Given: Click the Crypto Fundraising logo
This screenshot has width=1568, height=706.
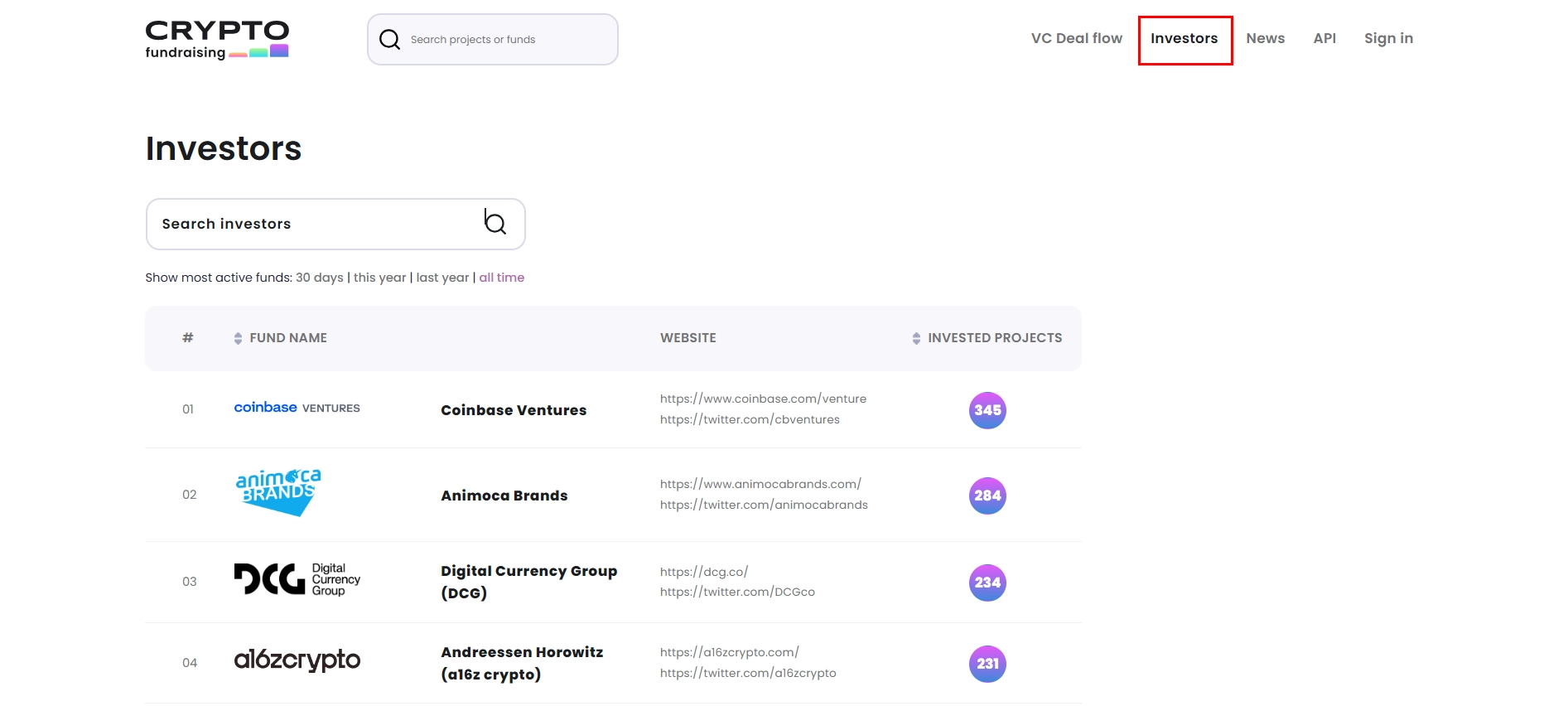Looking at the screenshot, I should pos(217,40).
